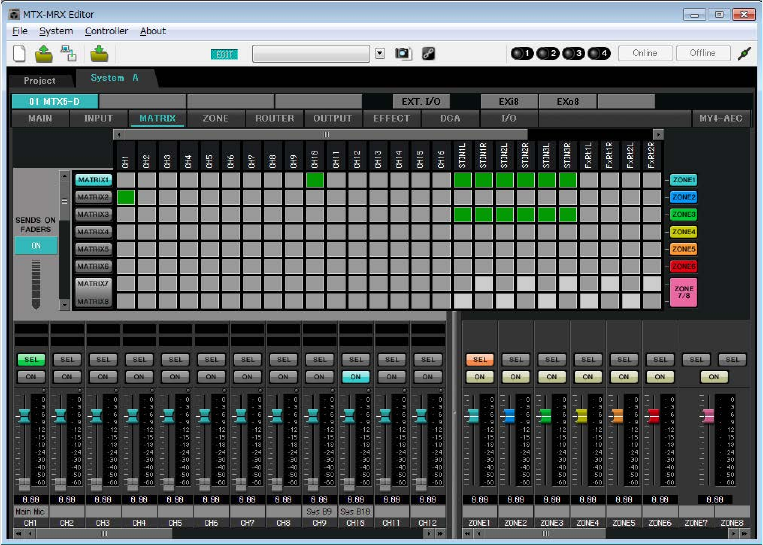Toggle Sends On Faders ON button

pos(35,245)
